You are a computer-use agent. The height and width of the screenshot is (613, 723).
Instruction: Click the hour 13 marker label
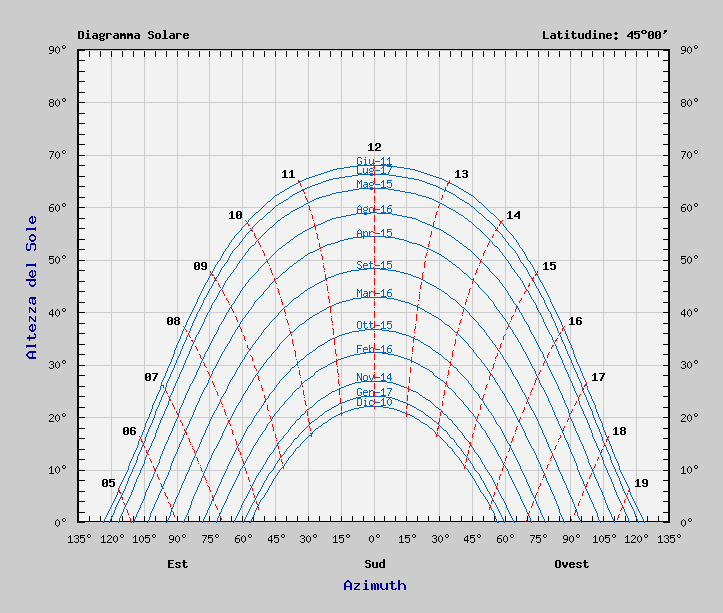pyautogui.click(x=461, y=174)
